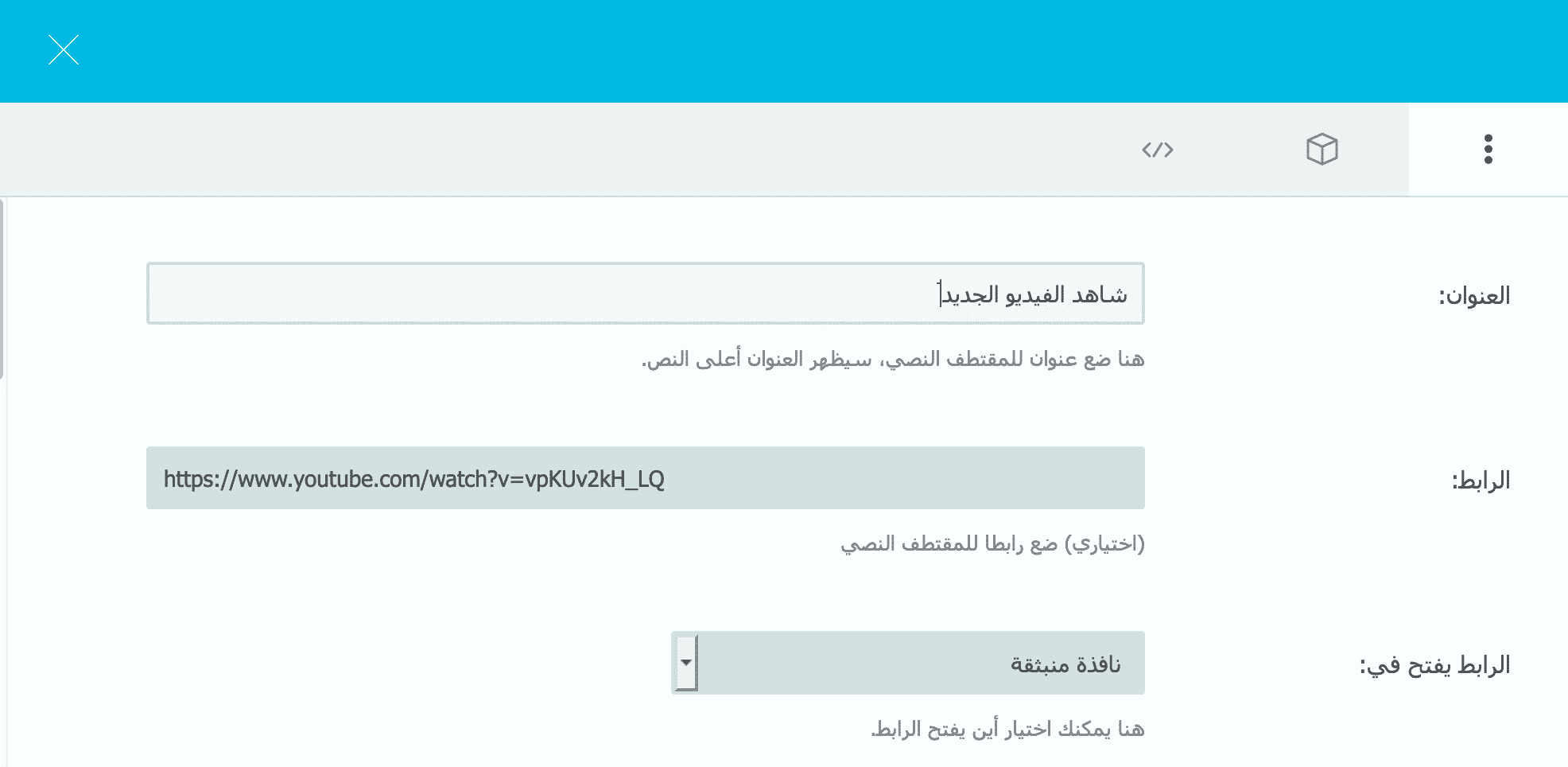Viewport: 1568px width, 767px height.
Task: Click the vertical scrollbar on the left edge
Action: [2, 286]
